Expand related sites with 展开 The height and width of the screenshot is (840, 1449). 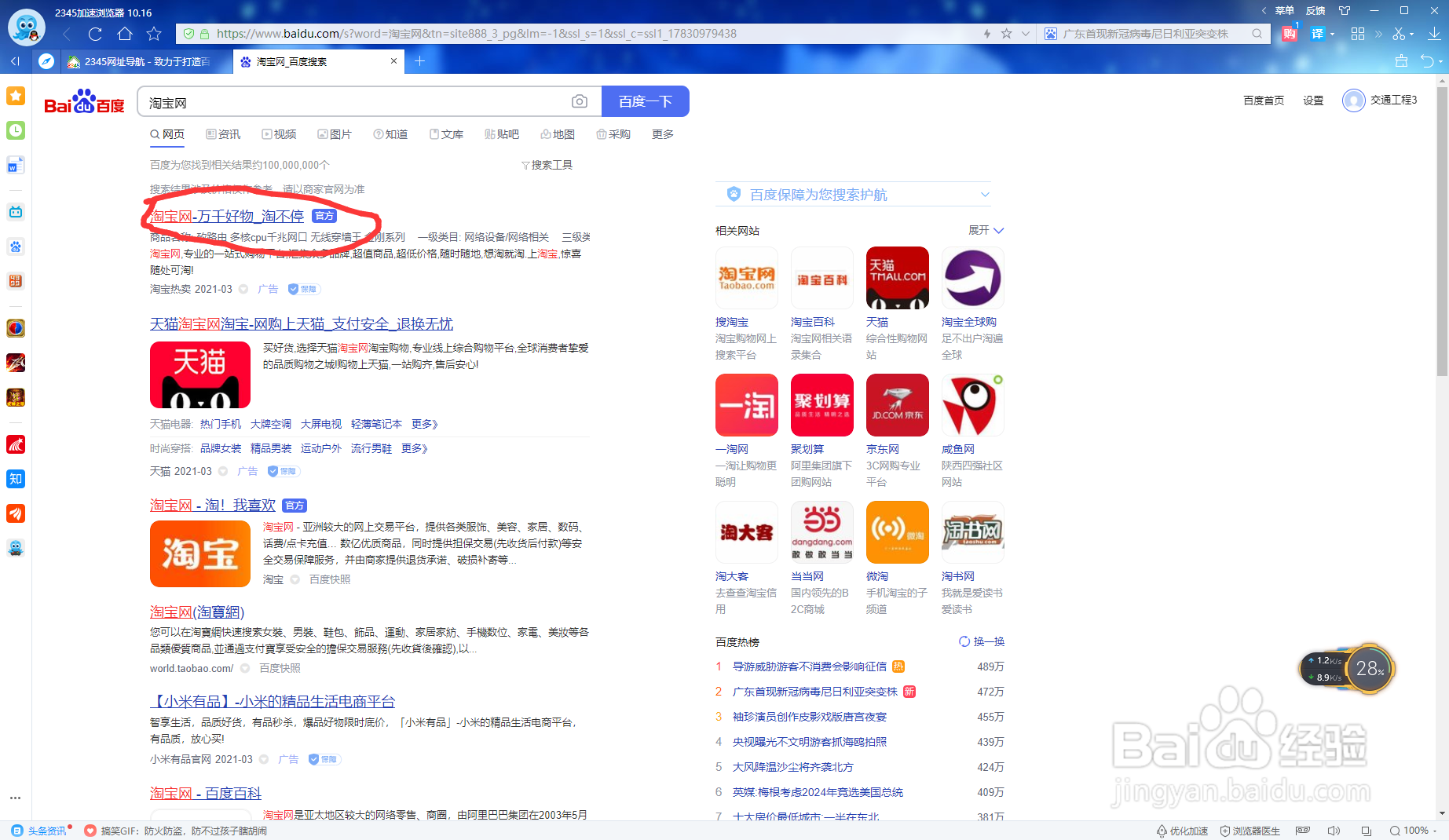pos(986,230)
